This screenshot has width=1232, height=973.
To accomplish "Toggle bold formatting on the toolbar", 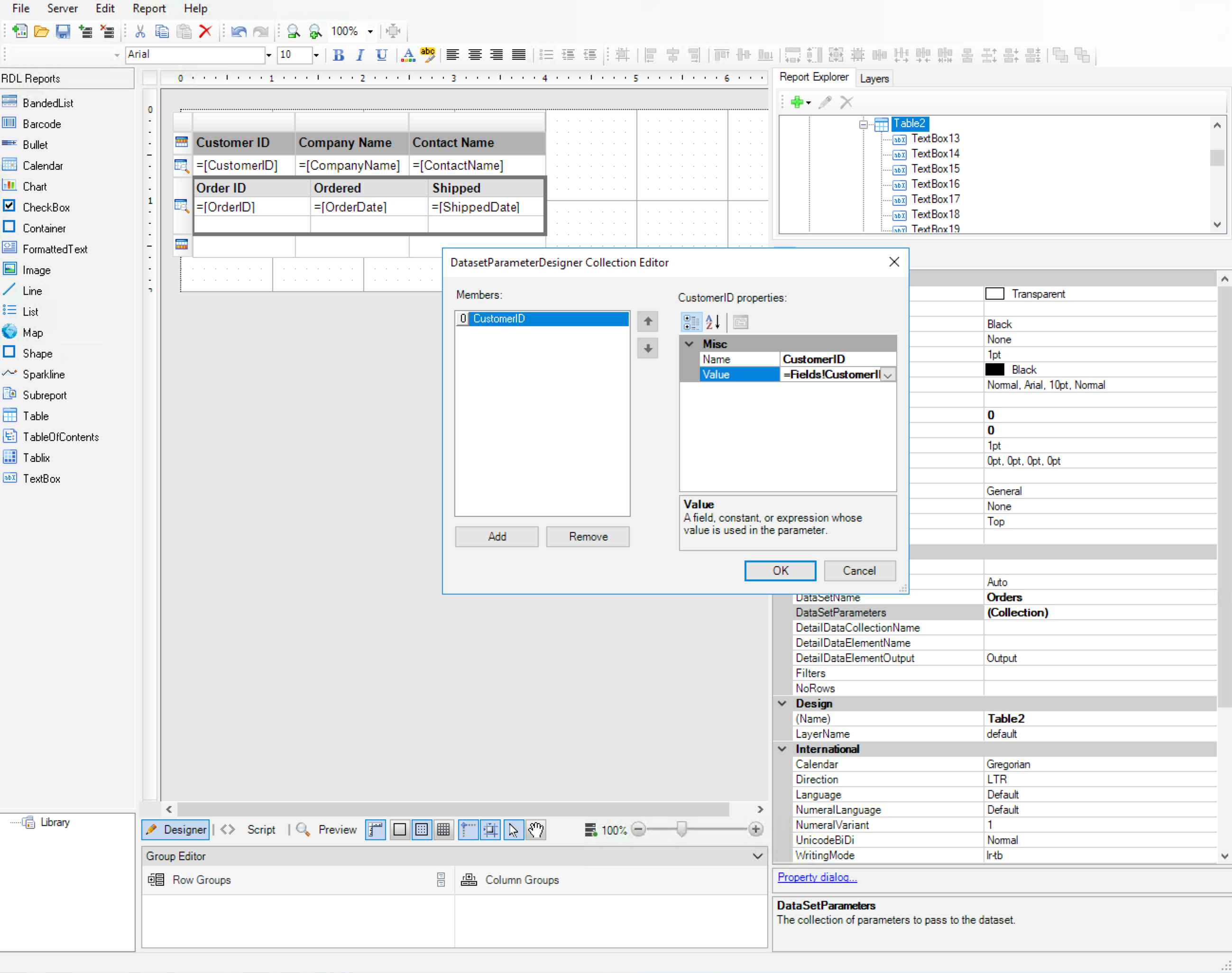I will click(x=338, y=55).
